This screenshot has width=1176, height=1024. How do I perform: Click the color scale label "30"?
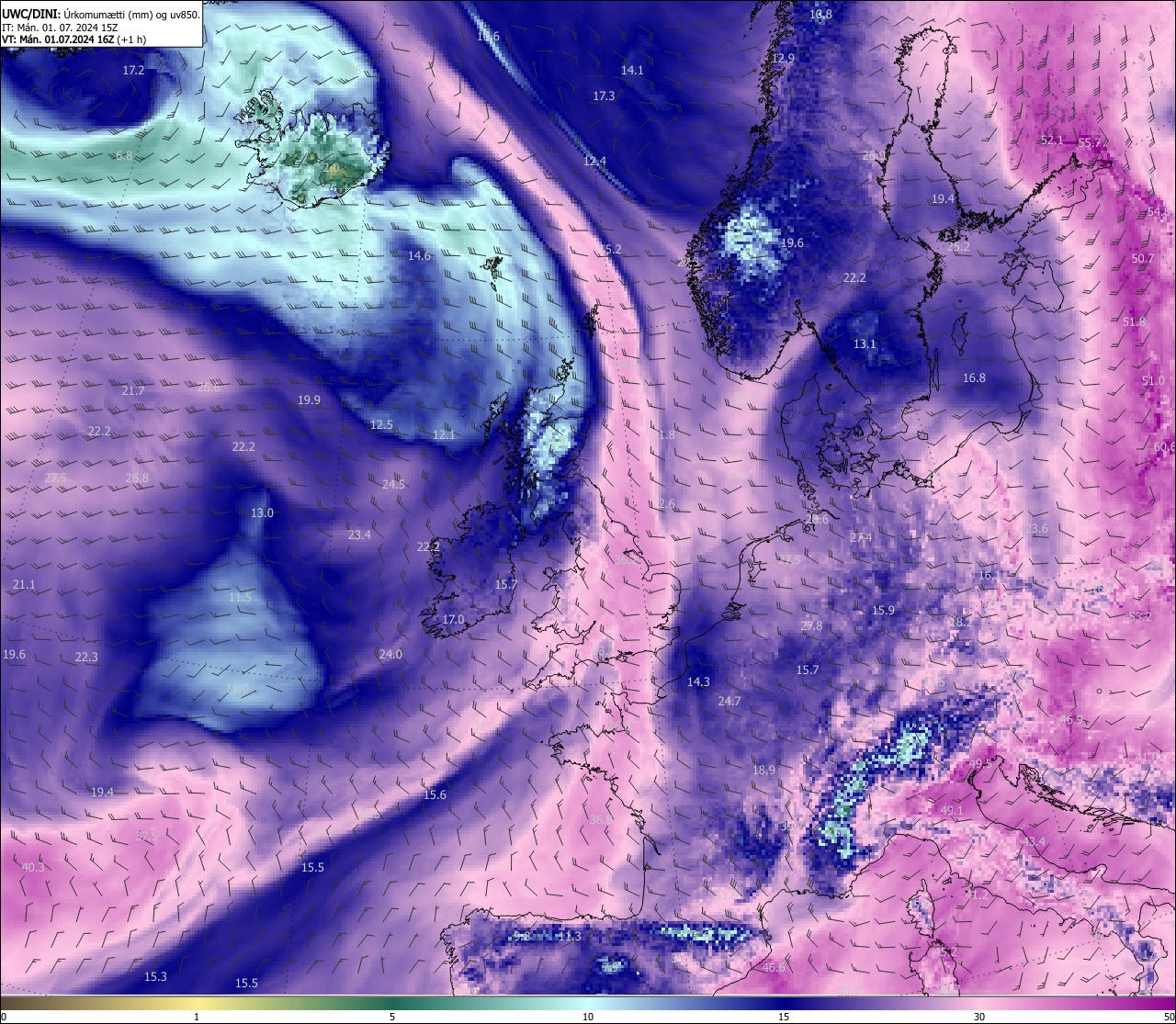[x=979, y=1017]
